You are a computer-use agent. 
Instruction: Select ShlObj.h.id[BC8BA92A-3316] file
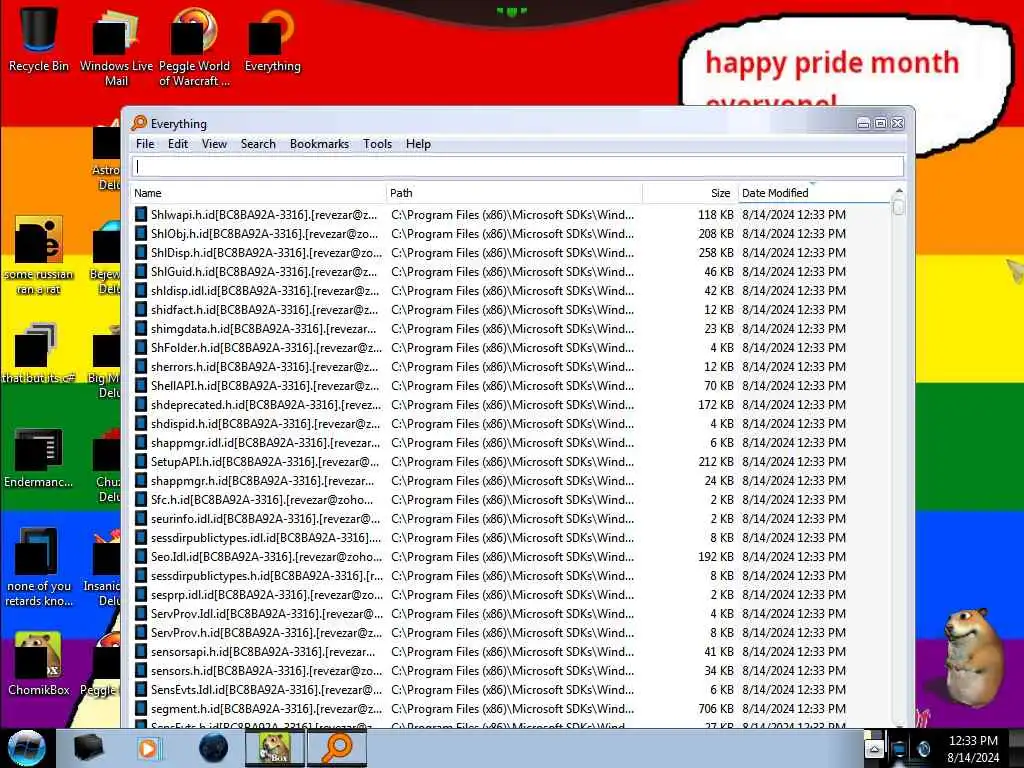(x=264, y=233)
